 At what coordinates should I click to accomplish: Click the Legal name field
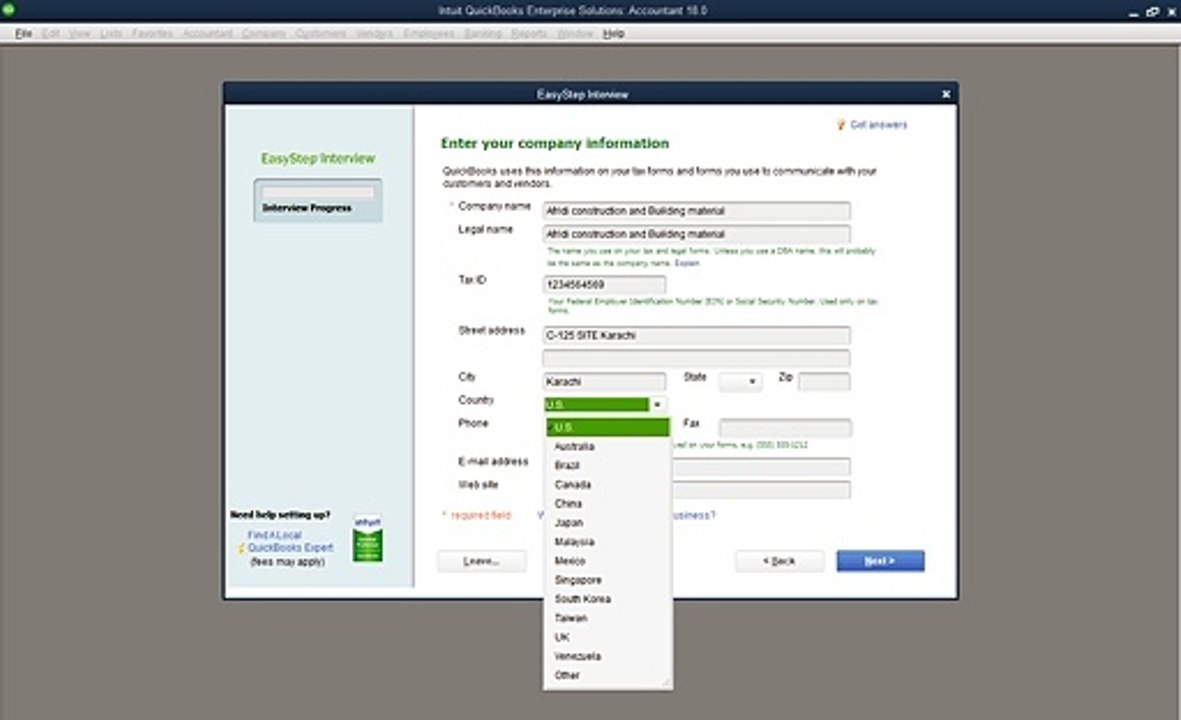(696, 234)
